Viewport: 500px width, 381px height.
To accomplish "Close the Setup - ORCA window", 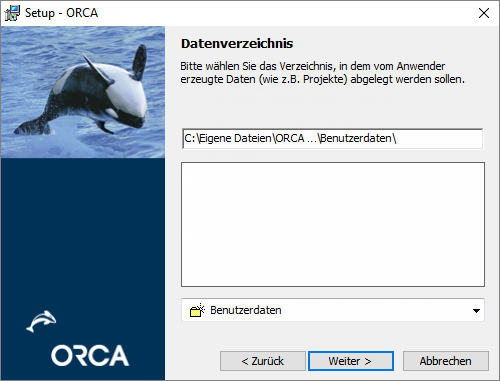I will click(484, 13).
